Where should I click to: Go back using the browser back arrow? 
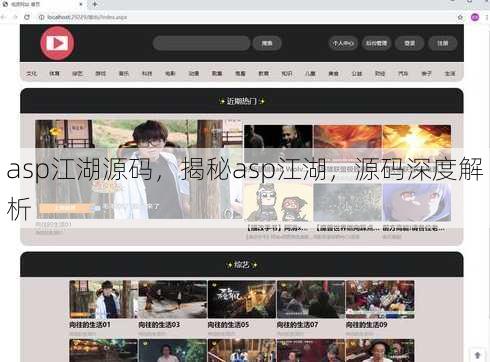pos(3,17)
